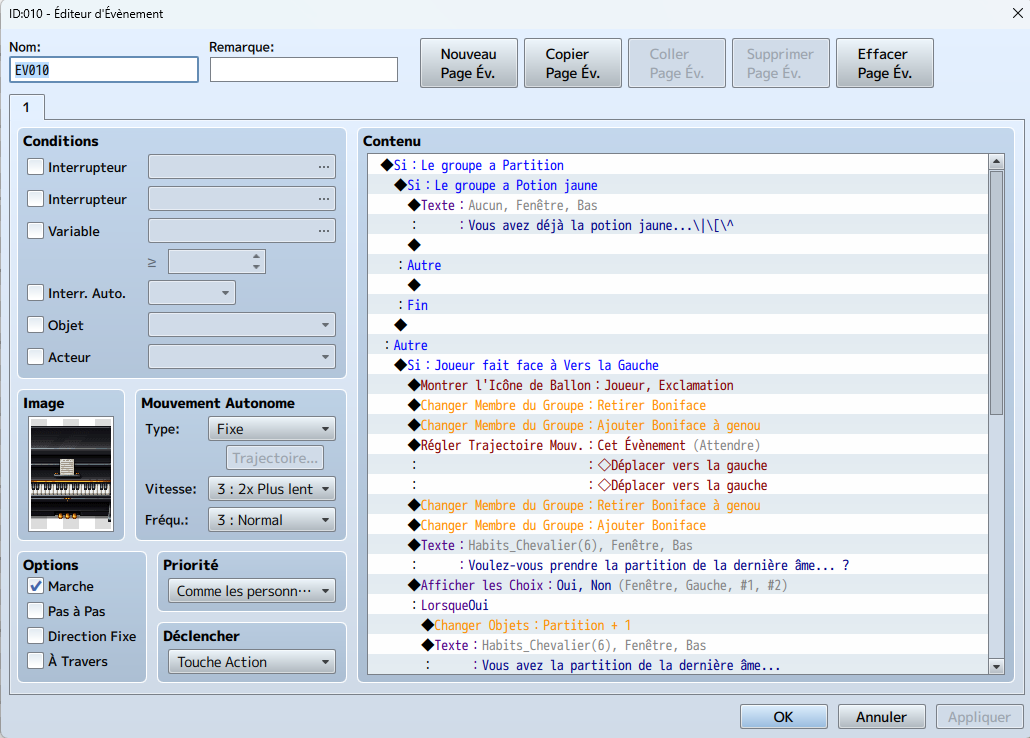Check the À Travers option
The image size is (1030, 738).
(36, 661)
